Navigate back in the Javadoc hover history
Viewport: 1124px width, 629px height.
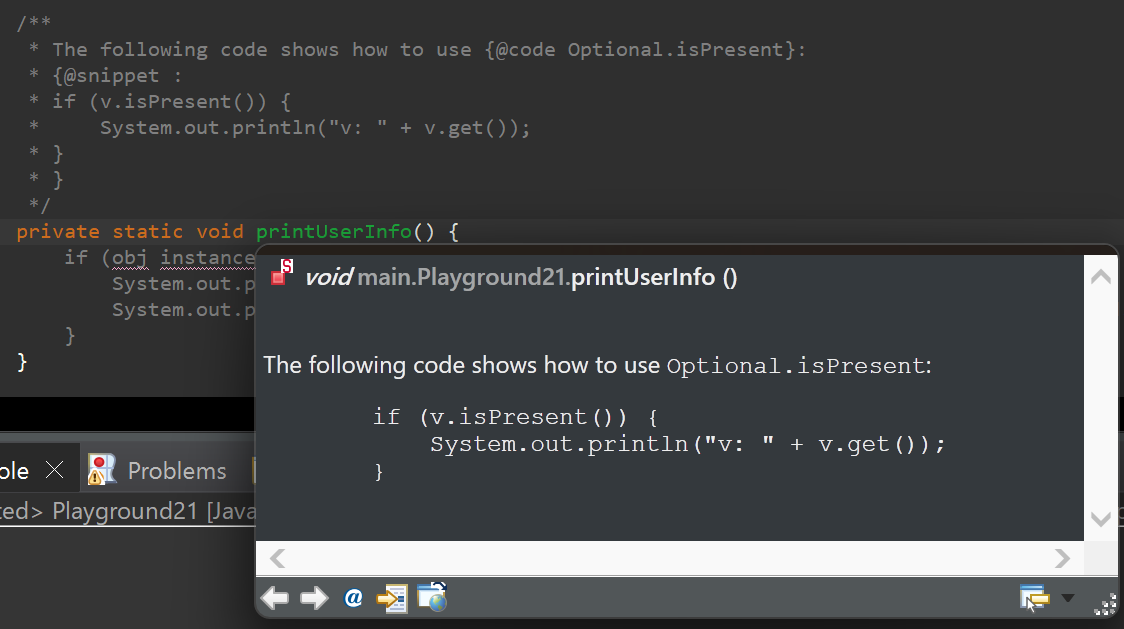pos(275,598)
